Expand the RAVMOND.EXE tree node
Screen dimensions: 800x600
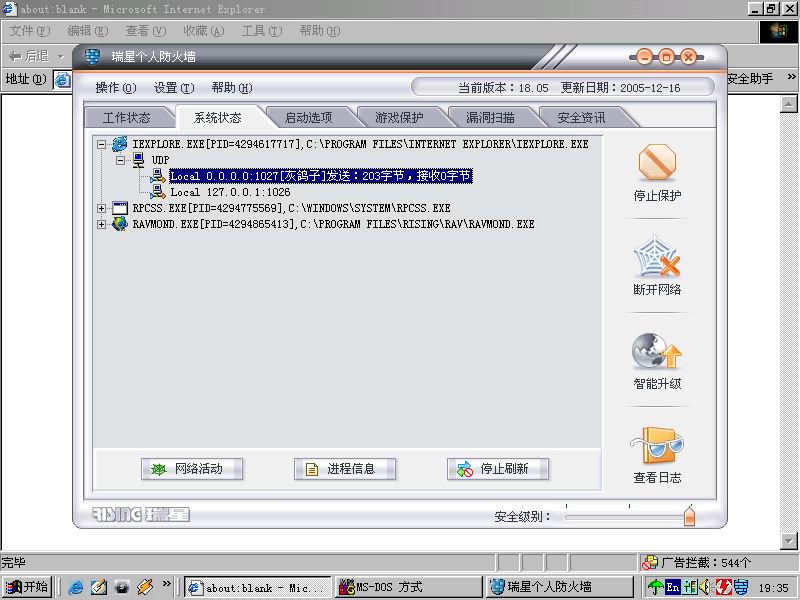(x=101, y=224)
